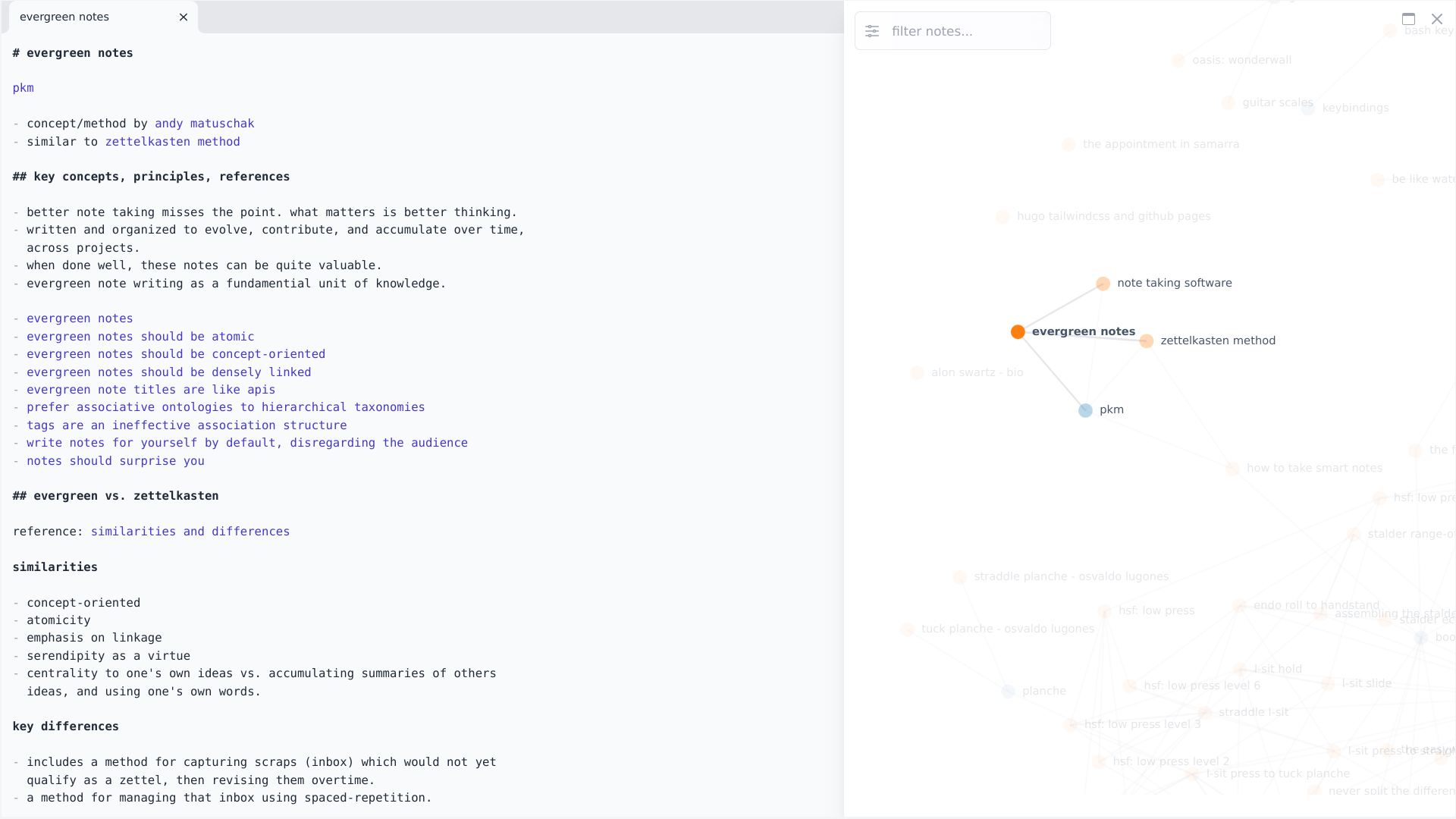The height and width of the screenshot is (819, 1456).
Task: Close the graph panel with the X icon
Action: pos(1437,18)
